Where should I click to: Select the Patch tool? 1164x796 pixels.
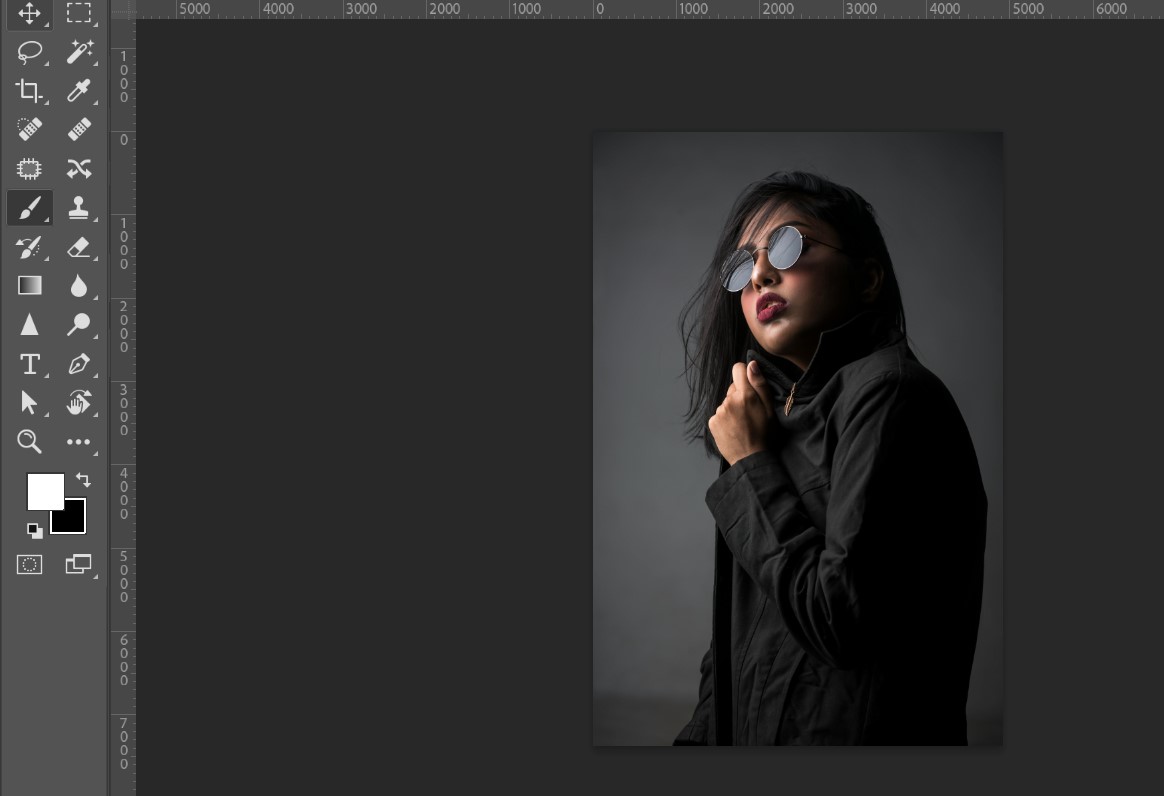point(29,169)
